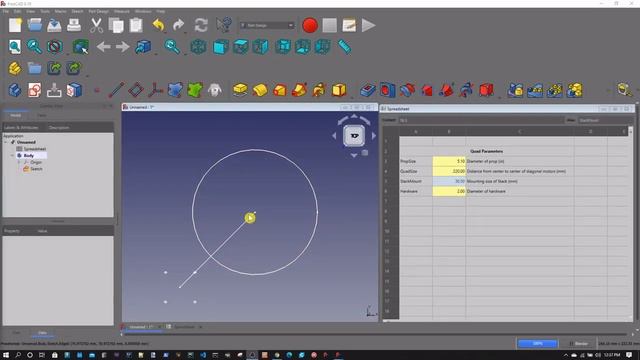Click the Copy icon
Viewport: 640px width, 360px height.
click(116, 25)
